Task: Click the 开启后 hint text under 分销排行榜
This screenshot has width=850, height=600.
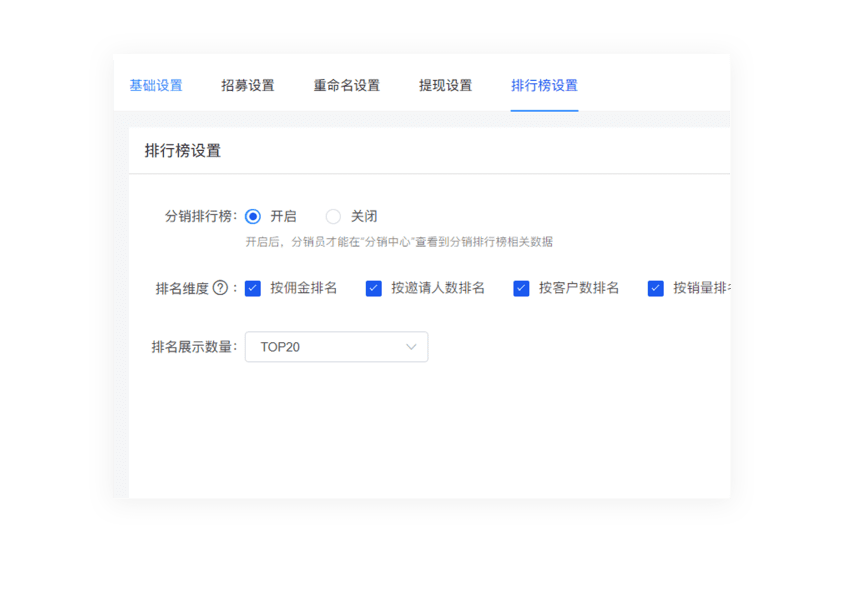Action: (399, 242)
